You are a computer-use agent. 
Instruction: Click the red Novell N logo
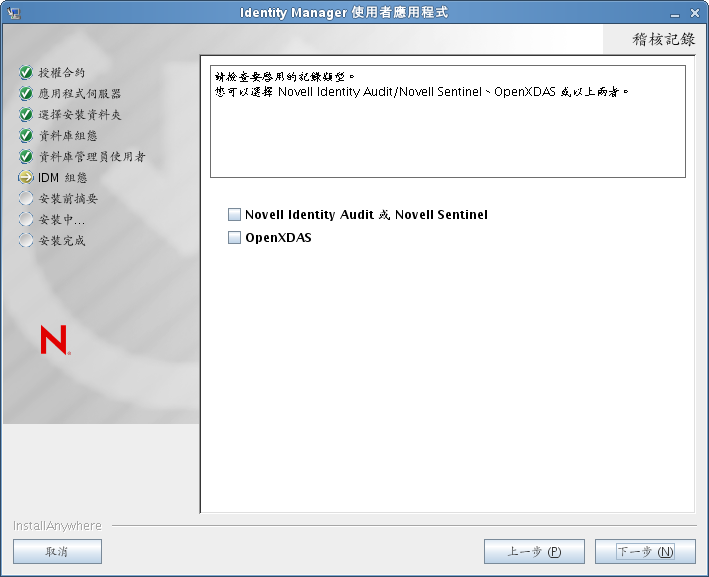coord(55,340)
